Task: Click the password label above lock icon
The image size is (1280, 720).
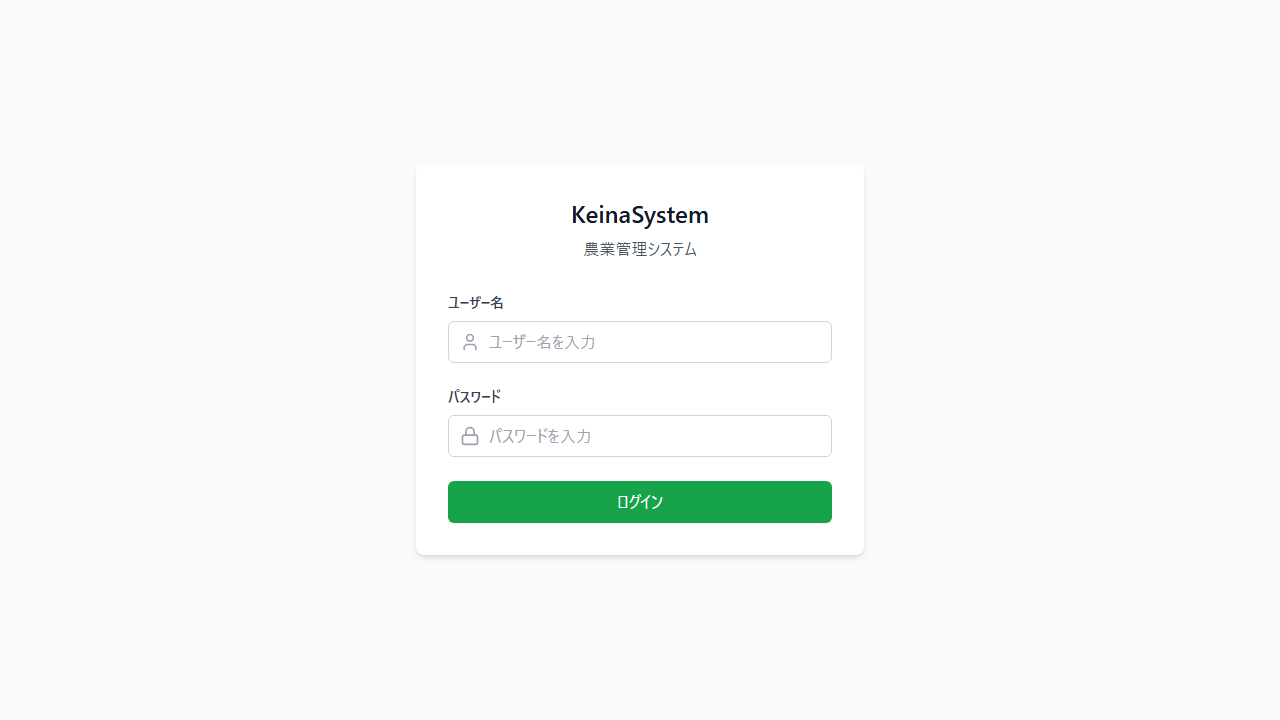Action: tap(474, 396)
